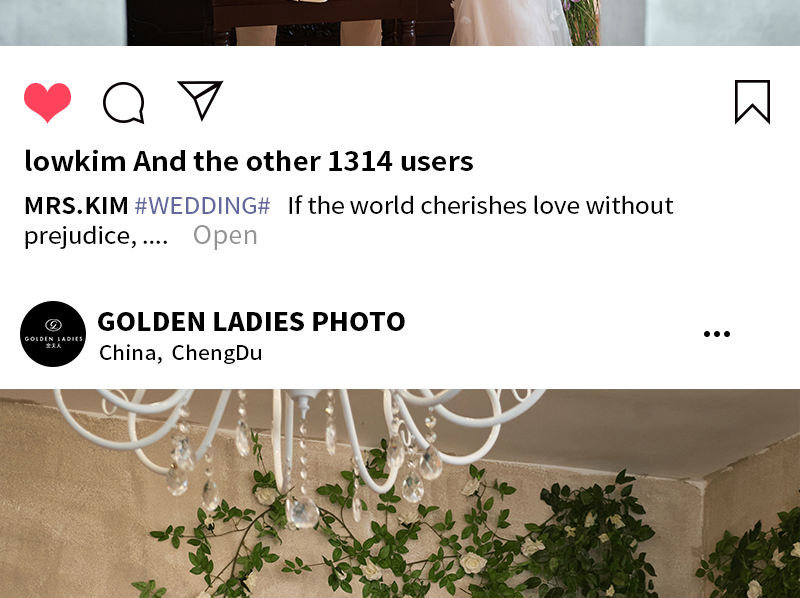Open the chandelier photo post
800x598 pixels.
[400, 493]
